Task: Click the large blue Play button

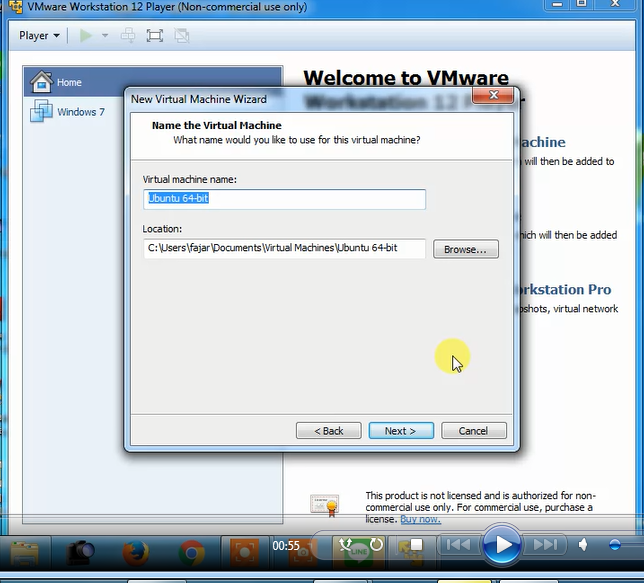Action: coord(501,545)
